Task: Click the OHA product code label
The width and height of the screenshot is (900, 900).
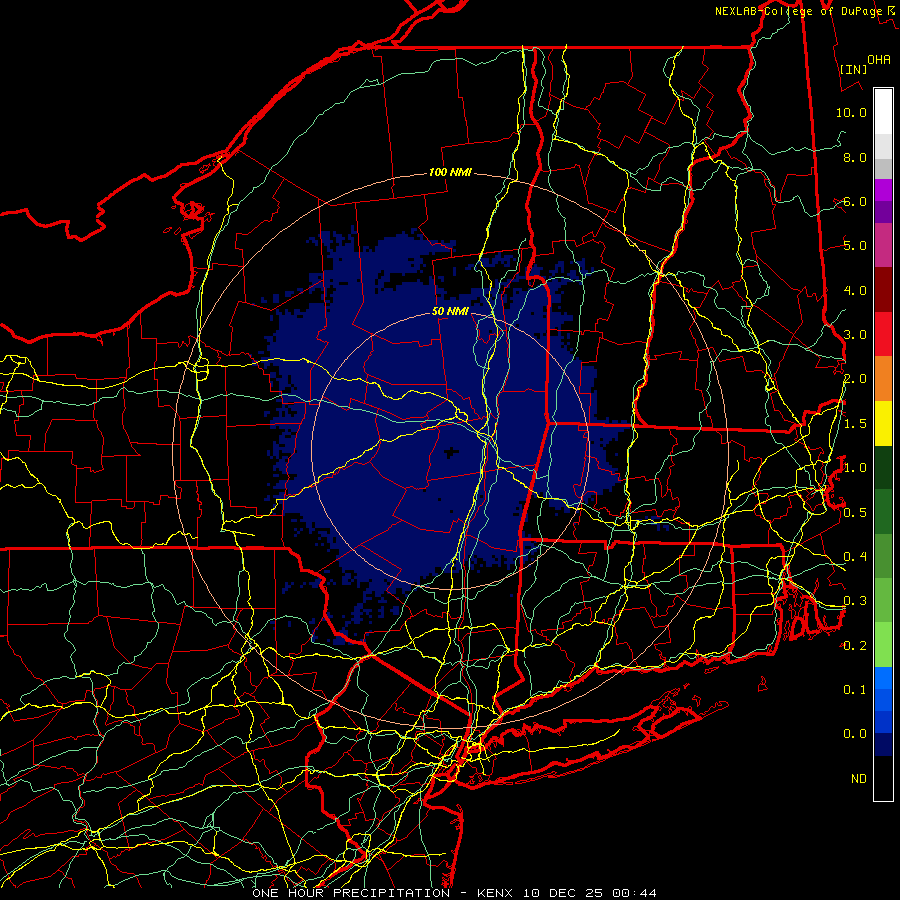Action: click(879, 60)
